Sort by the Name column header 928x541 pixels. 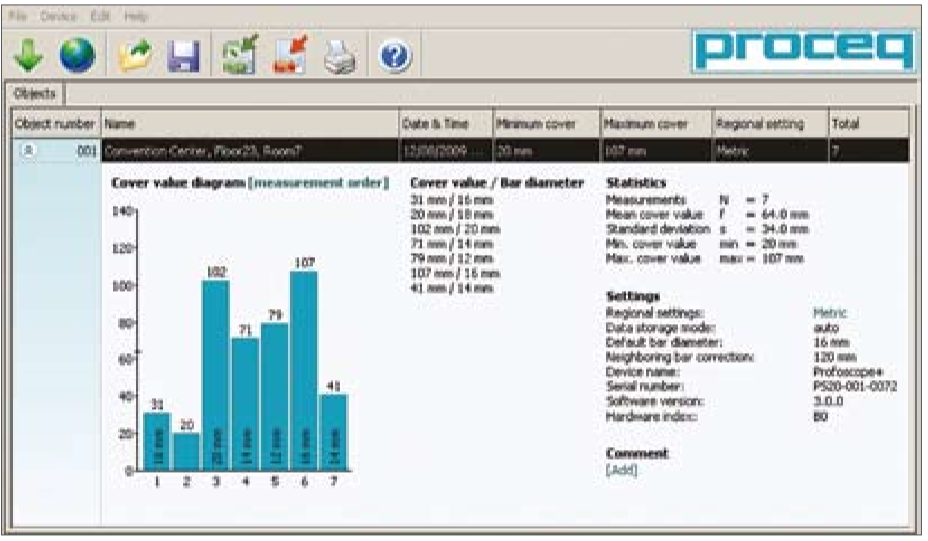tap(249, 125)
